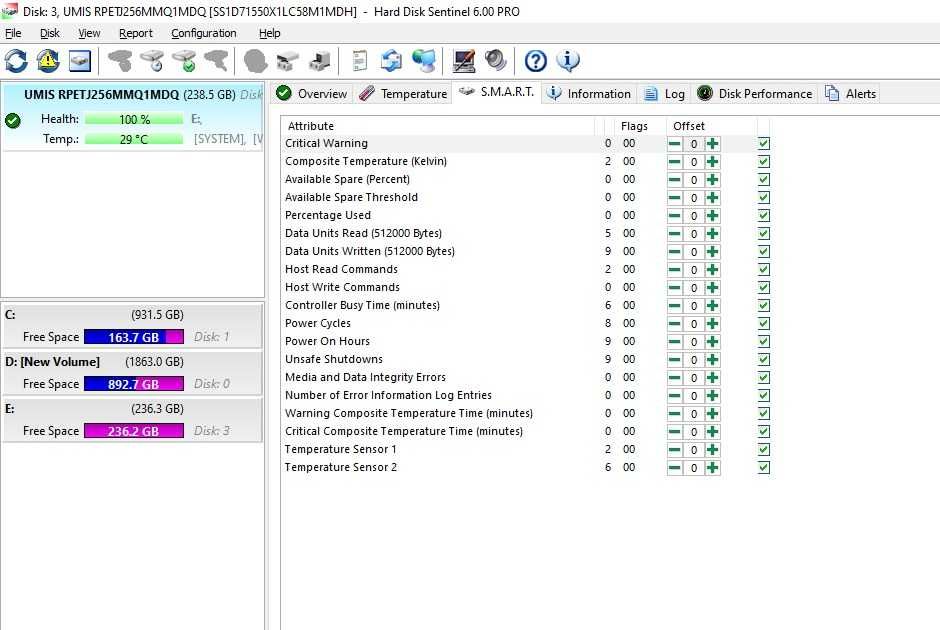
Task: Click the envelope with blue arrows icon
Action: (x=391, y=61)
